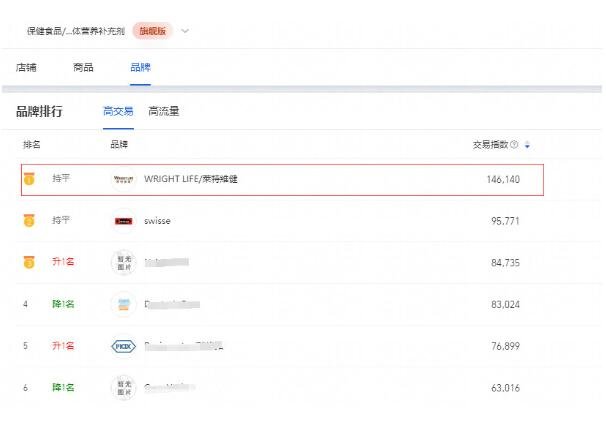Open the 保健食品 category selector
The image size is (606, 422).
(76, 31)
